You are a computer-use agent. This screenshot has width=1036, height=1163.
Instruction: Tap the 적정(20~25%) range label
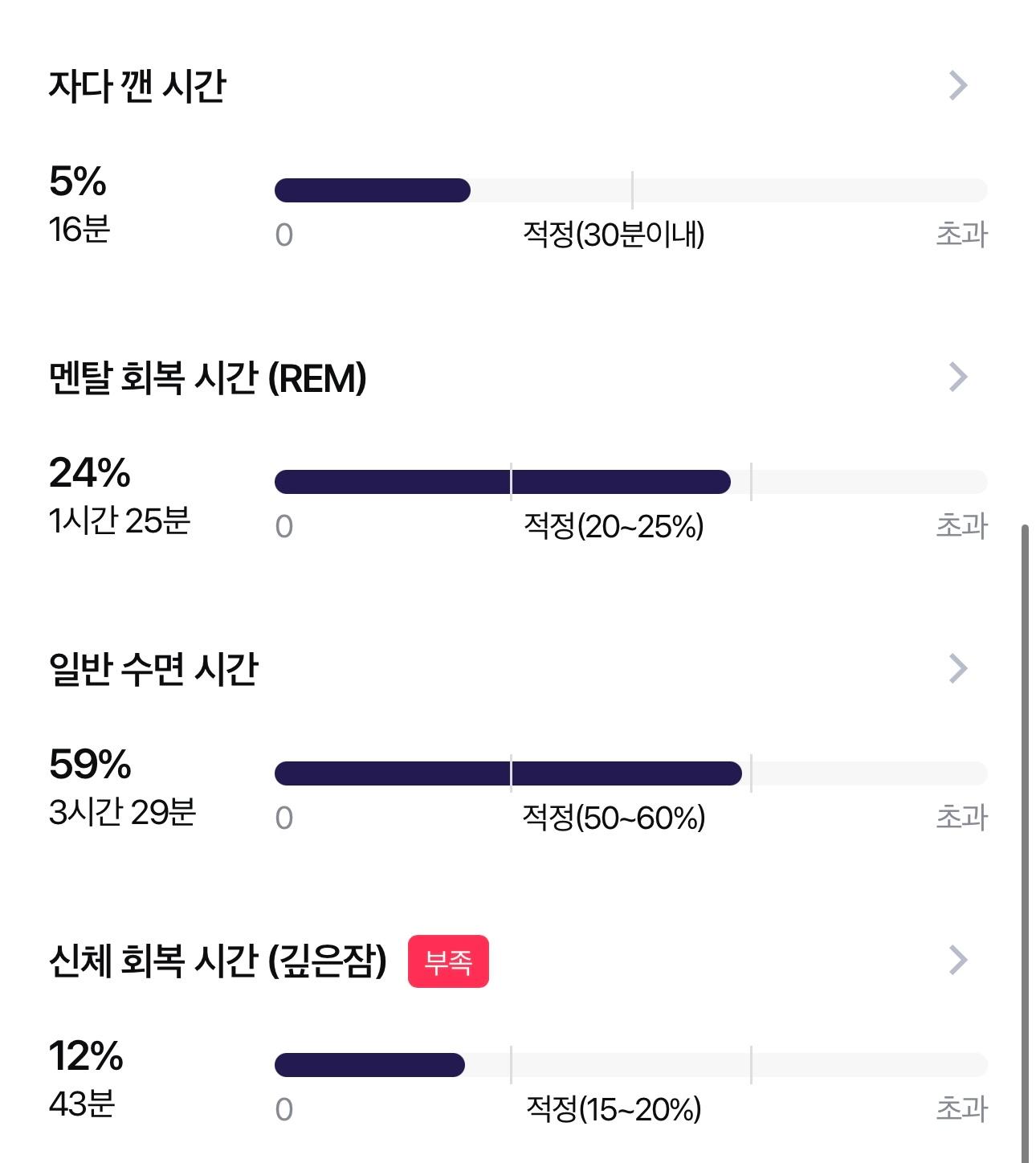coord(614,527)
